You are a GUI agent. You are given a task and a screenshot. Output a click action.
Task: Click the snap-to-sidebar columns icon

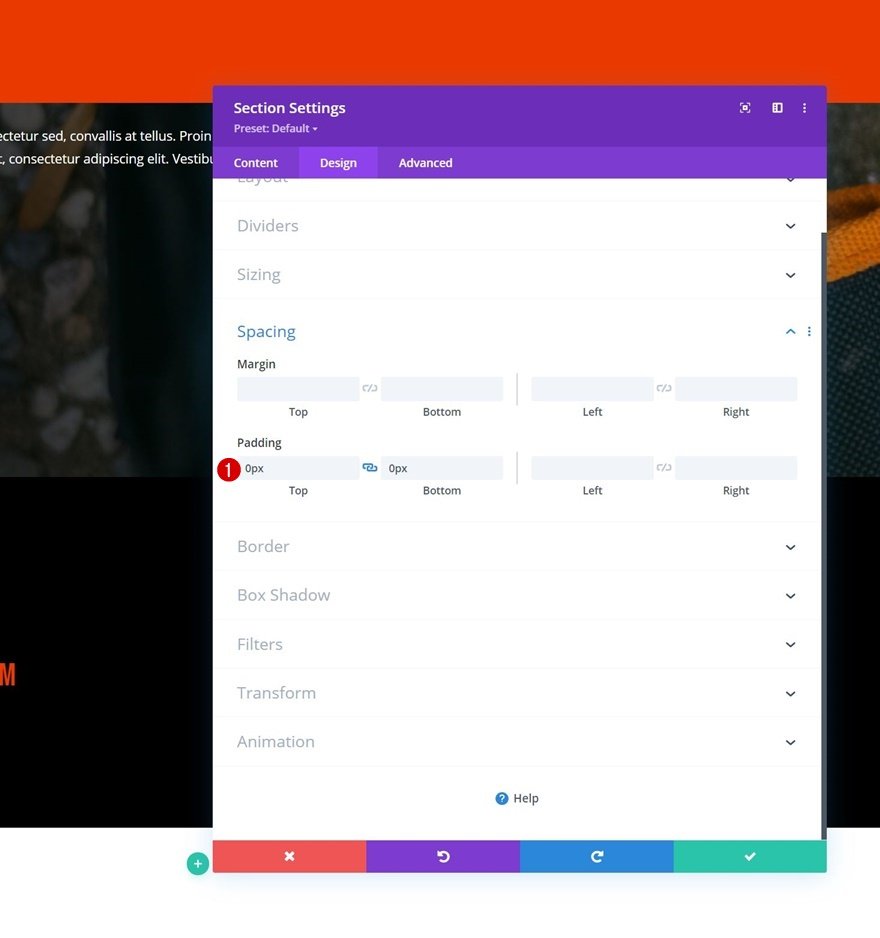(777, 108)
